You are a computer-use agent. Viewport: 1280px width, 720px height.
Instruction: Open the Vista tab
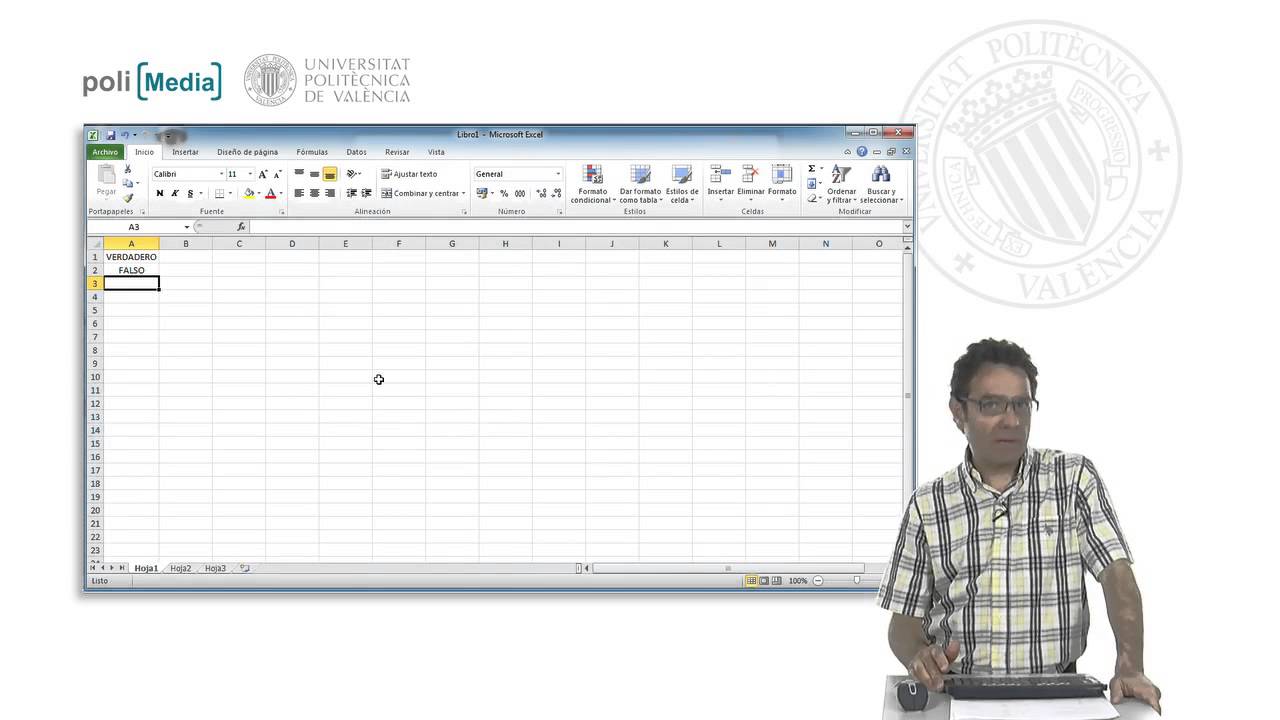click(436, 152)
